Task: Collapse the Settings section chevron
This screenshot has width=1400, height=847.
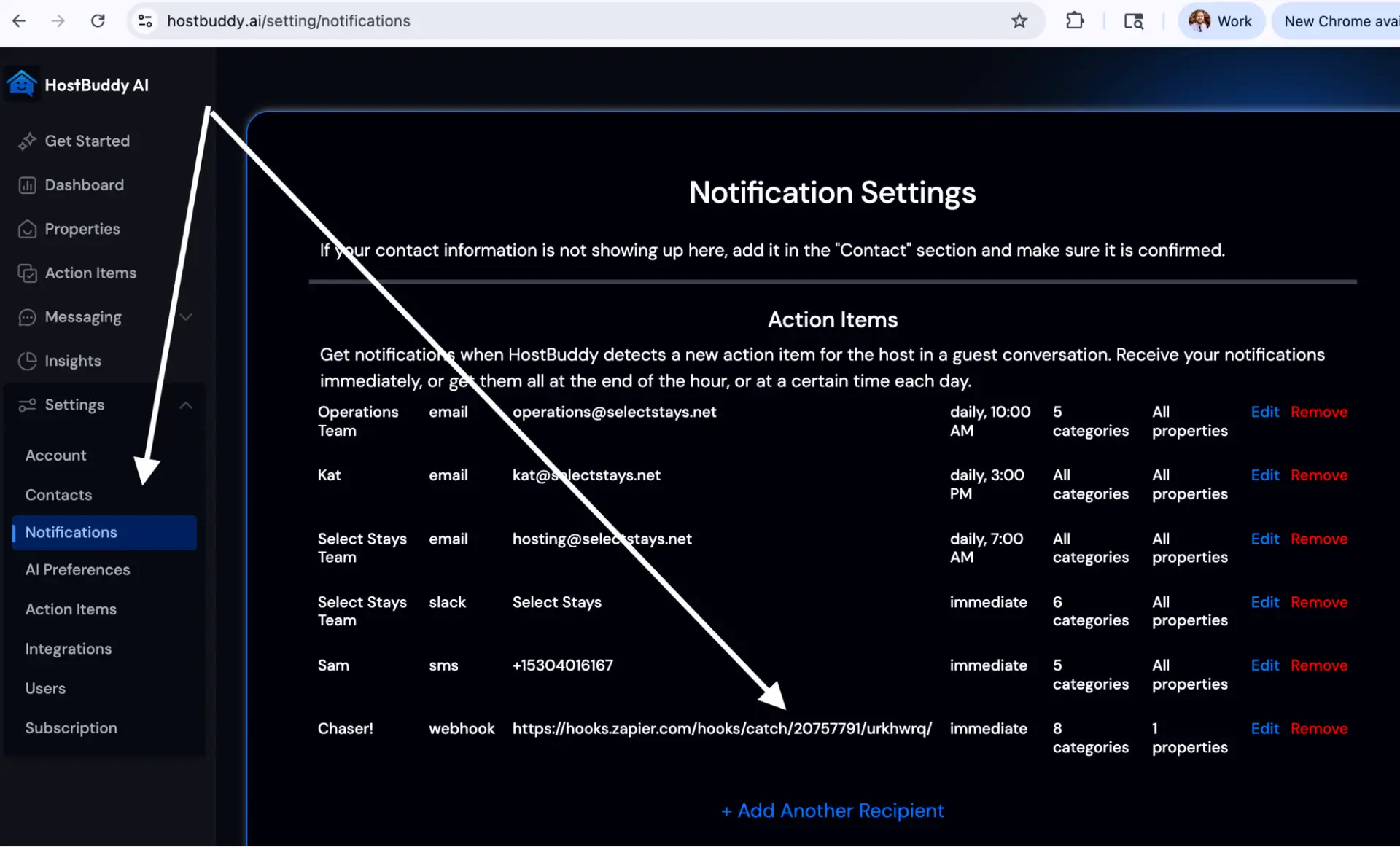Action: (x=186, y=405)
